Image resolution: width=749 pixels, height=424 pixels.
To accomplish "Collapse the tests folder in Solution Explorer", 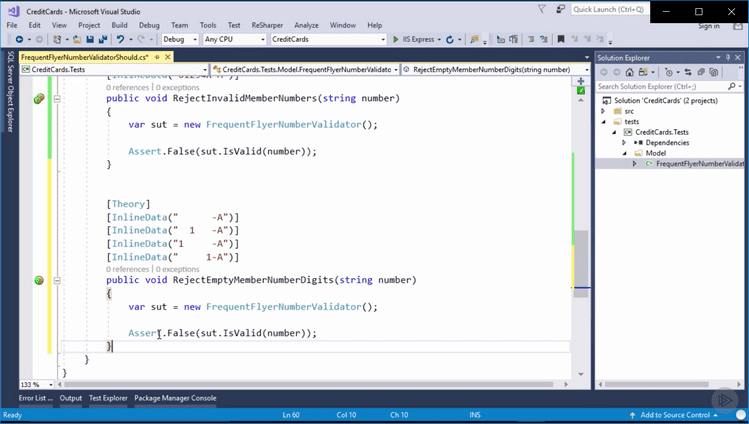I will [x=603, y=122].
